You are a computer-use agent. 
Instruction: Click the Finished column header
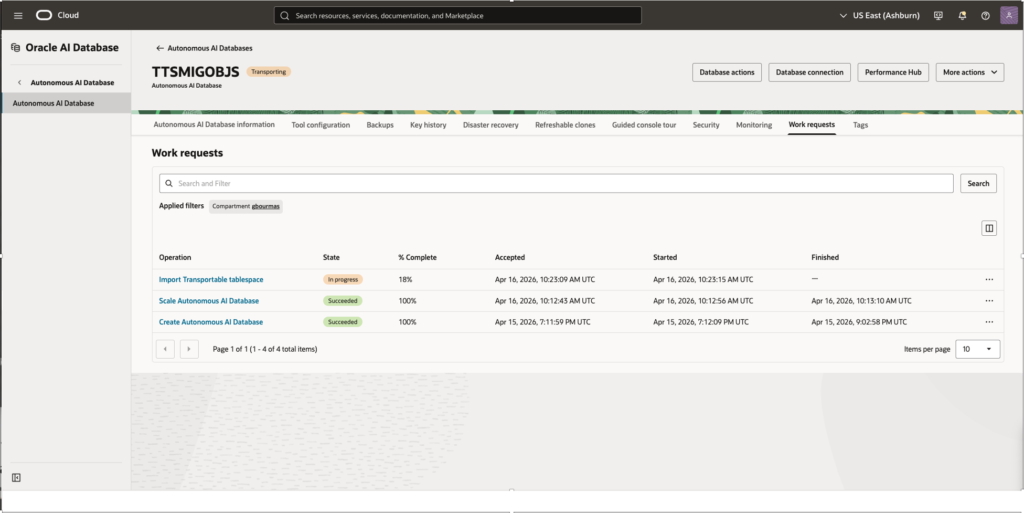[x=825, y=257]
